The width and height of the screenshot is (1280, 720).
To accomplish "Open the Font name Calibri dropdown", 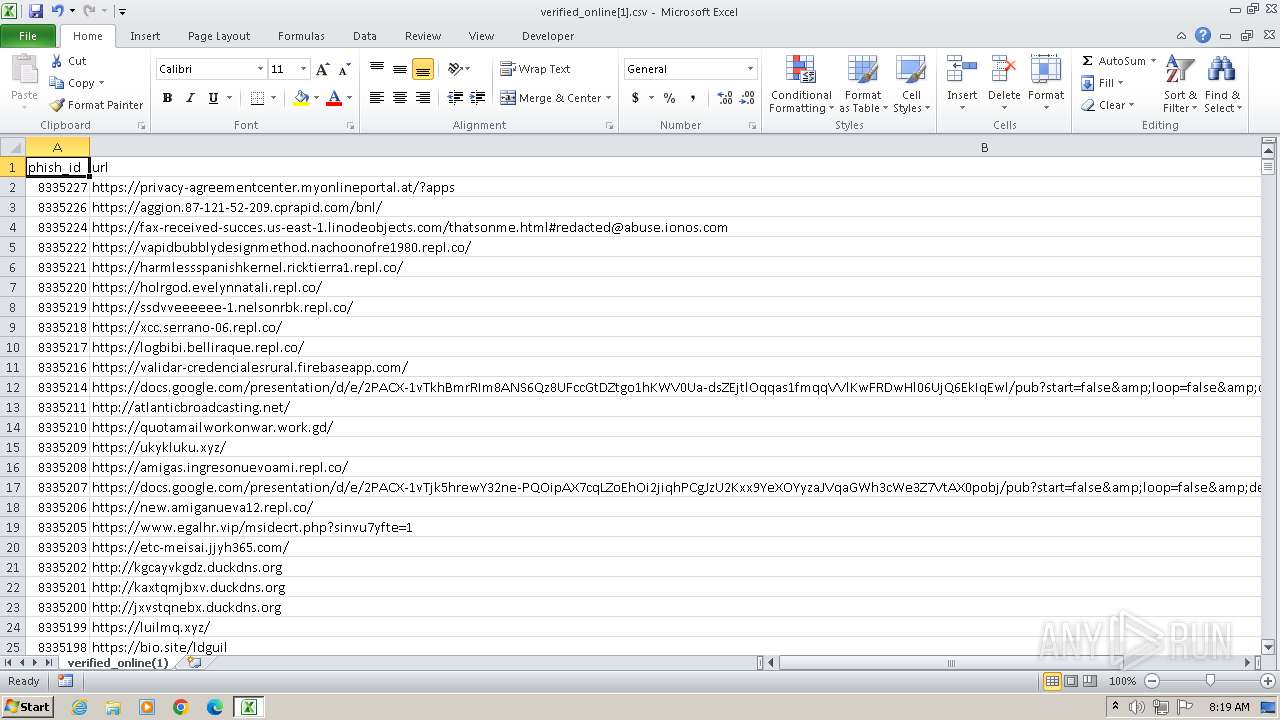I will [260, 69].
